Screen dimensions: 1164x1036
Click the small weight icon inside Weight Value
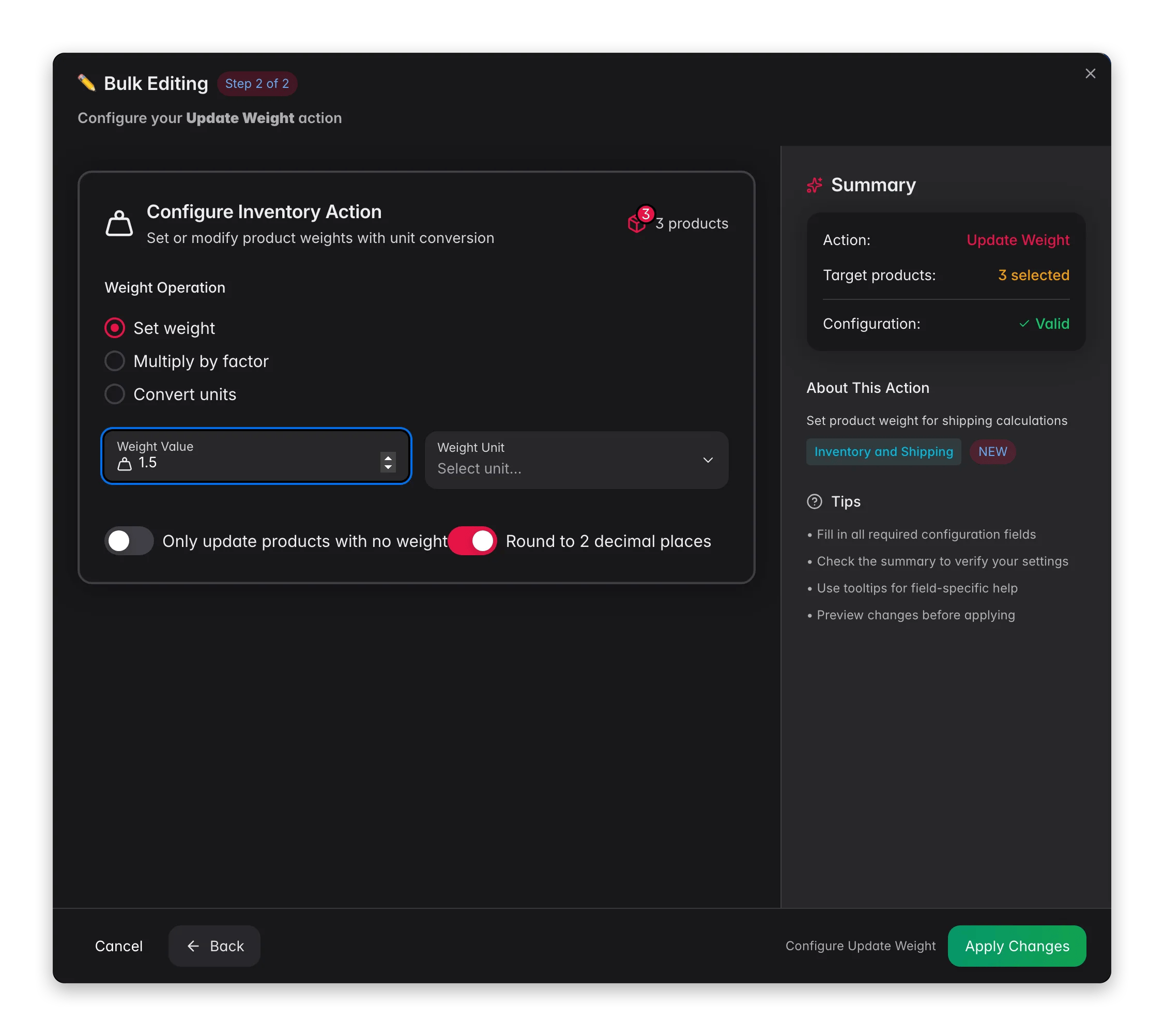[124, 464]
